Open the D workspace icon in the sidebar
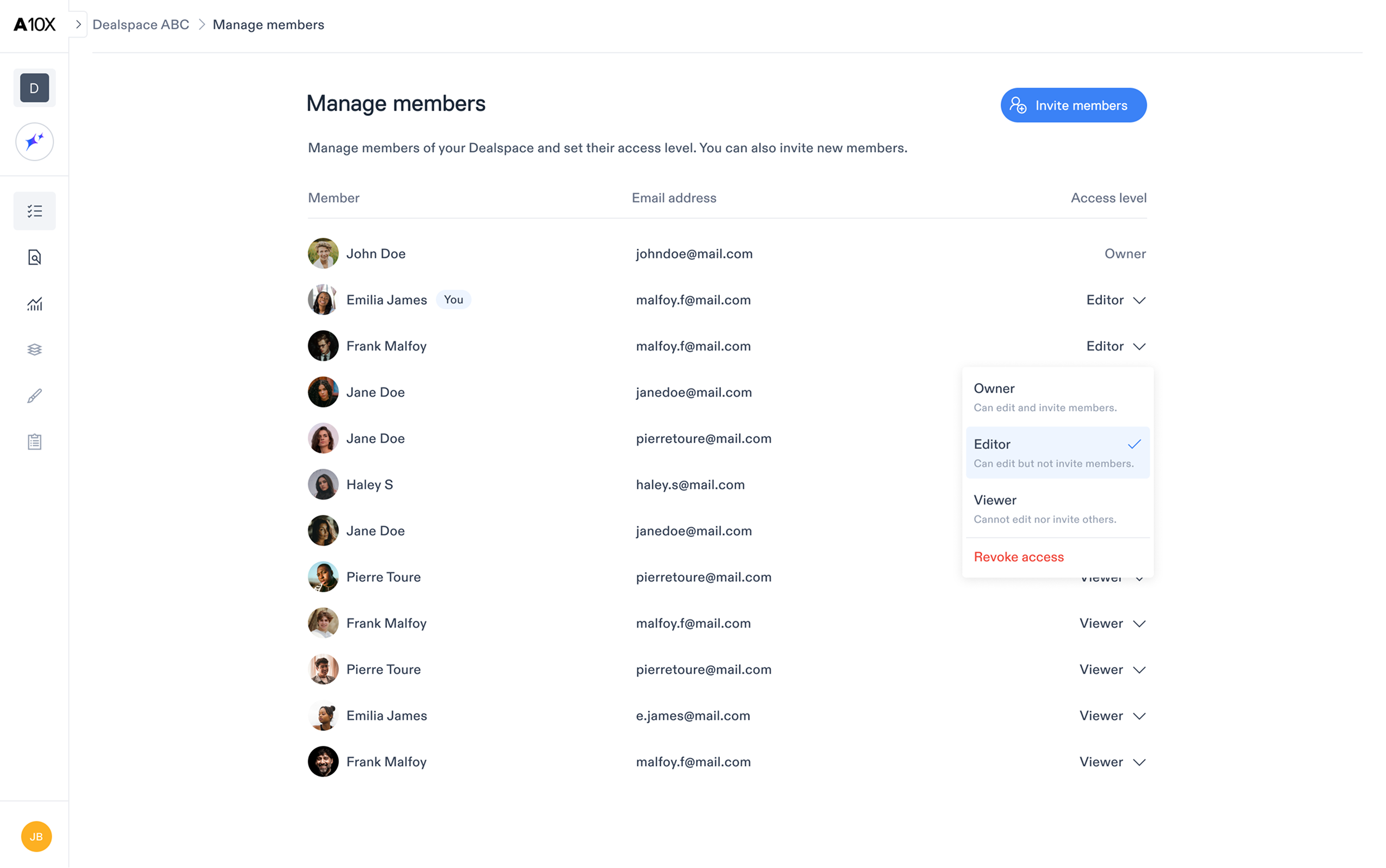This screenshot has width=1386, height=868. click(x=34, y=88)
